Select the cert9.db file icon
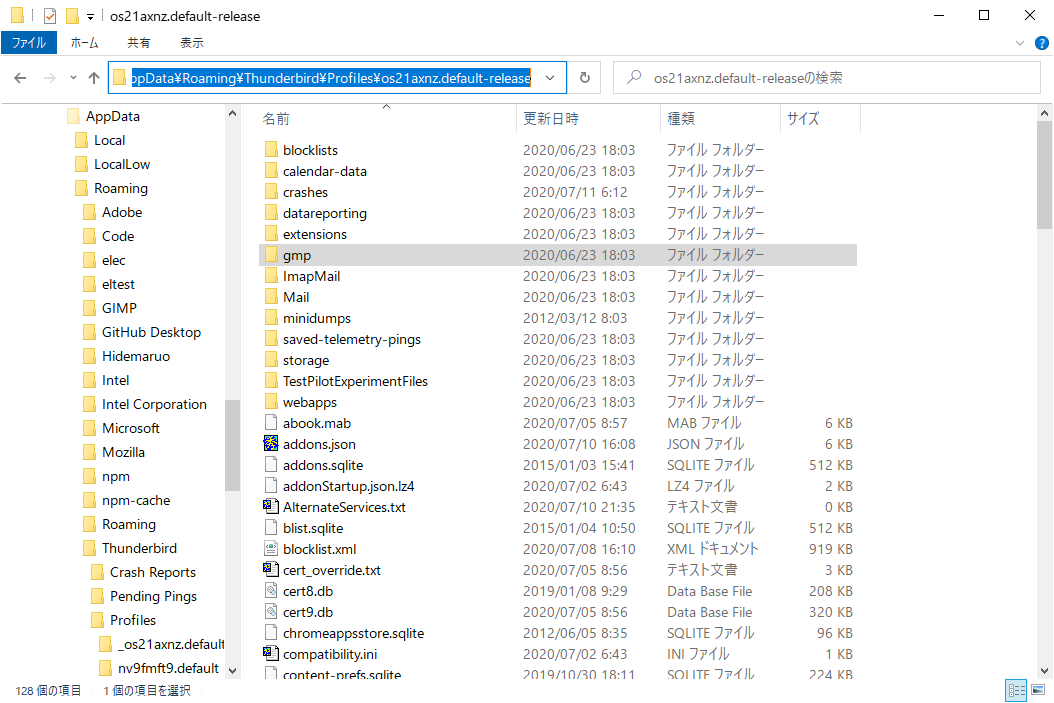The width and height of the screenshot is (1054, 703). pos(271,612)
